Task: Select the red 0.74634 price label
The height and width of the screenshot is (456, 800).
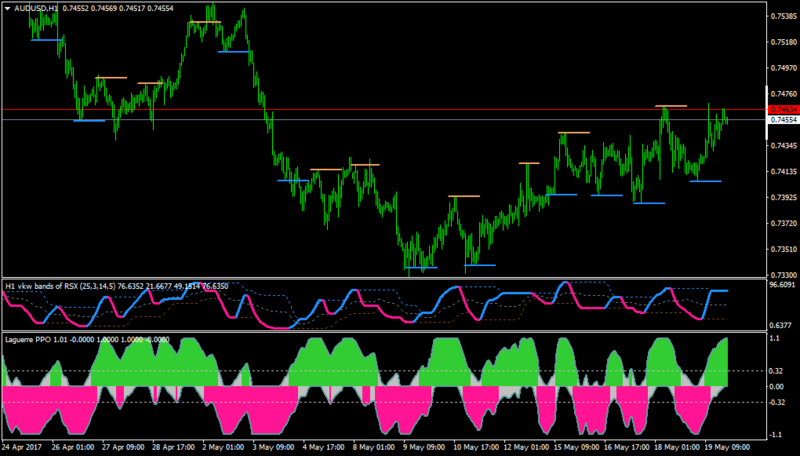Action: click(x=784, y=110)
